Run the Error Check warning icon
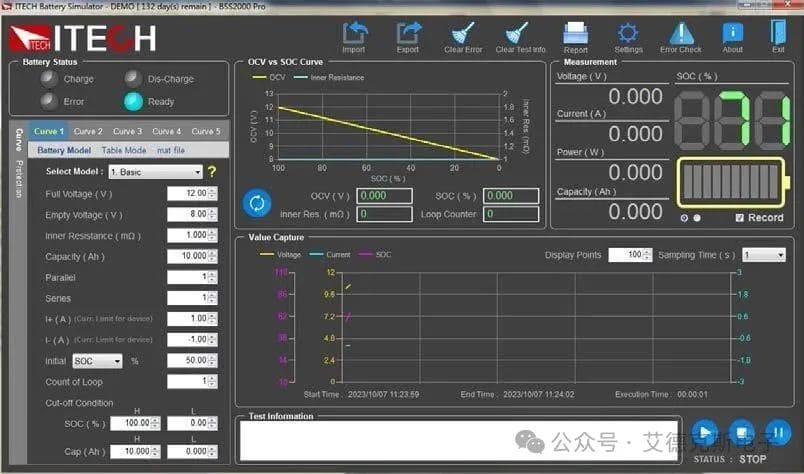The width and height of the screenshot is (804, 474). [681, 33]
